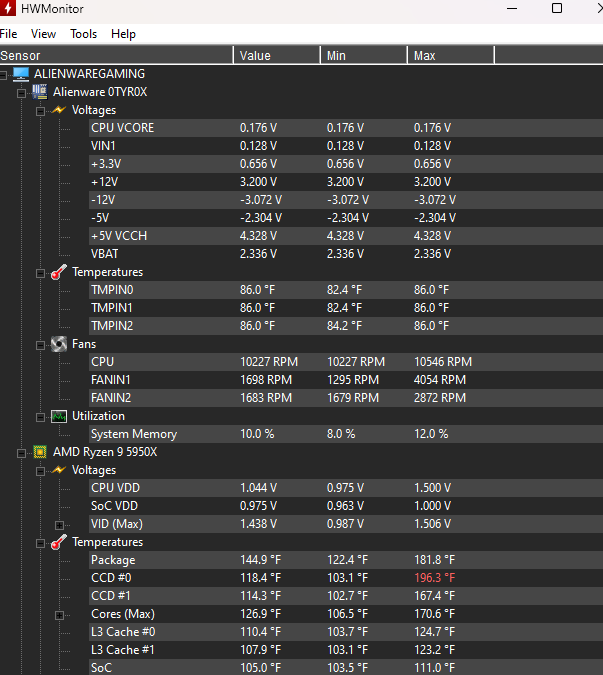Select the L3 Cache #1 row
The height and width of the screenshot is (675, 603).
coord(346,650)
